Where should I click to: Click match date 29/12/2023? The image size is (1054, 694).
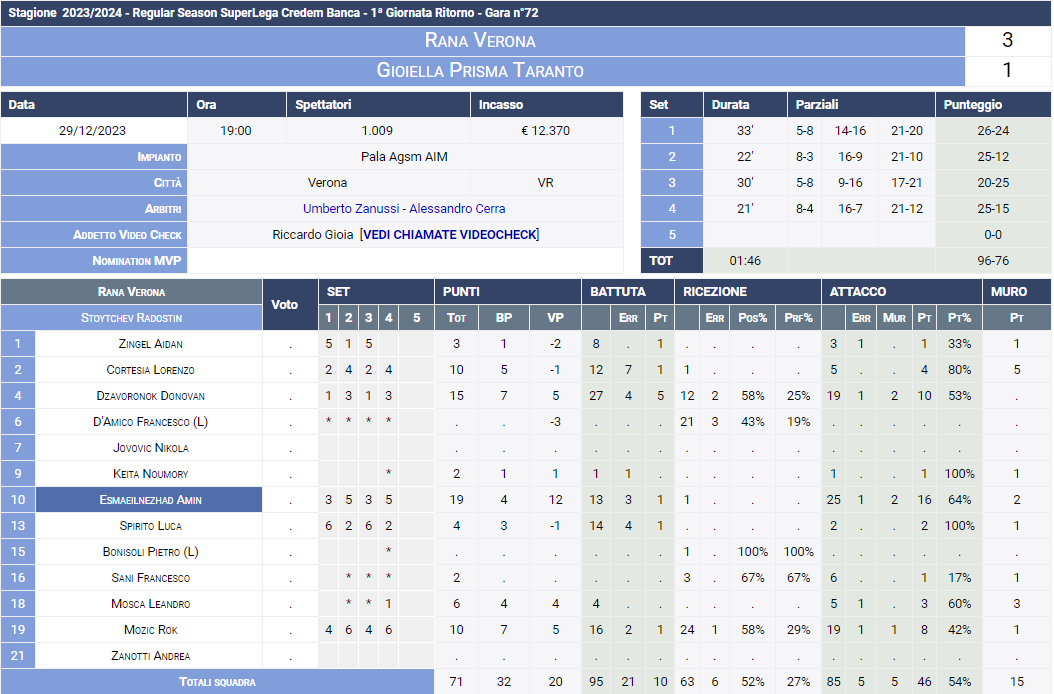(92, 130)
